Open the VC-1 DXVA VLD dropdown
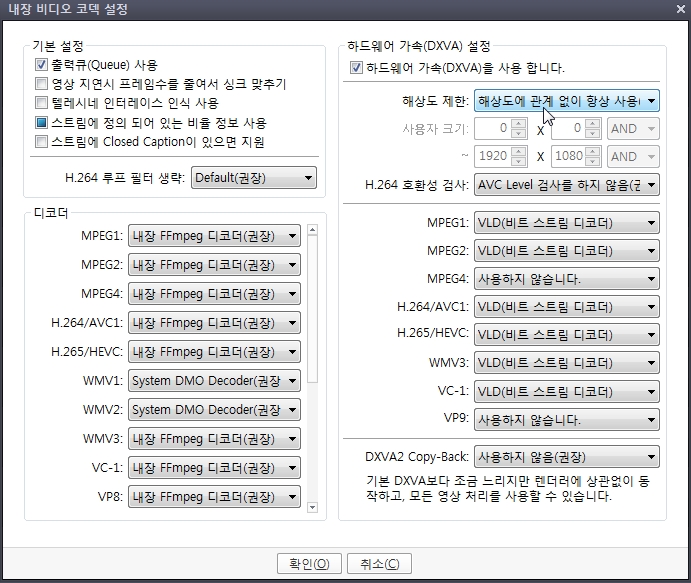691x583 pixels. 566,392
